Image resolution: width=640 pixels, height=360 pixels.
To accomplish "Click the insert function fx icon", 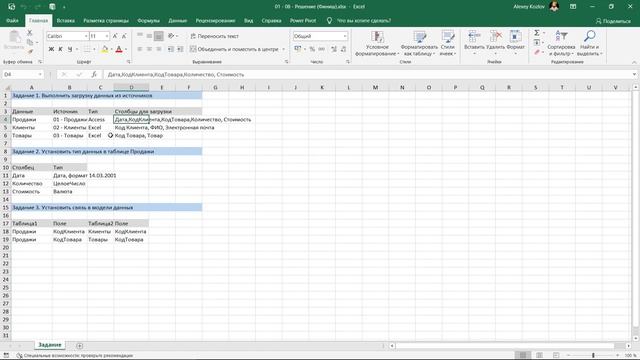I will pos(94,74).
